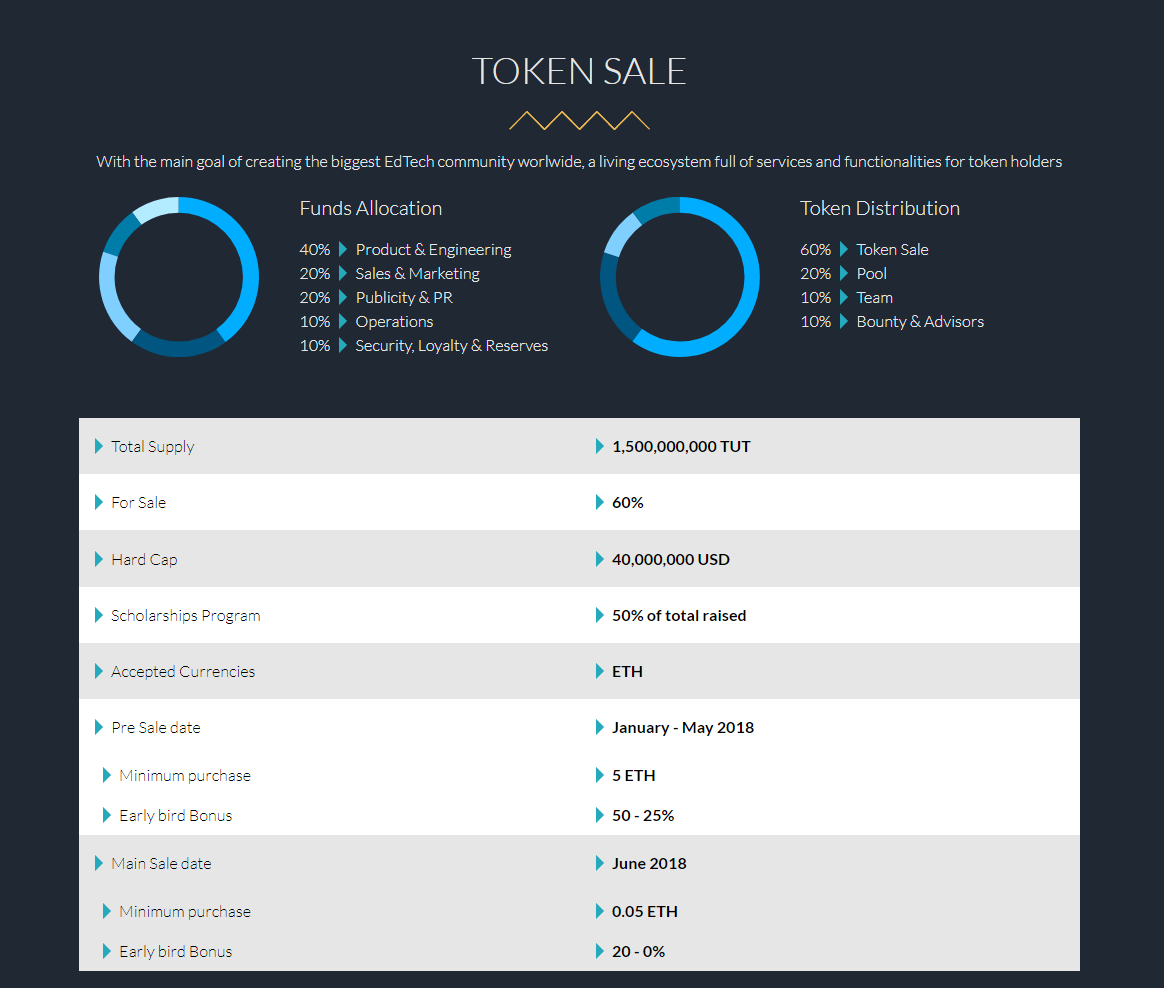1164x988 pixels.
Task: Click the arrow icon before Pre Sale date
Action: 99,727
